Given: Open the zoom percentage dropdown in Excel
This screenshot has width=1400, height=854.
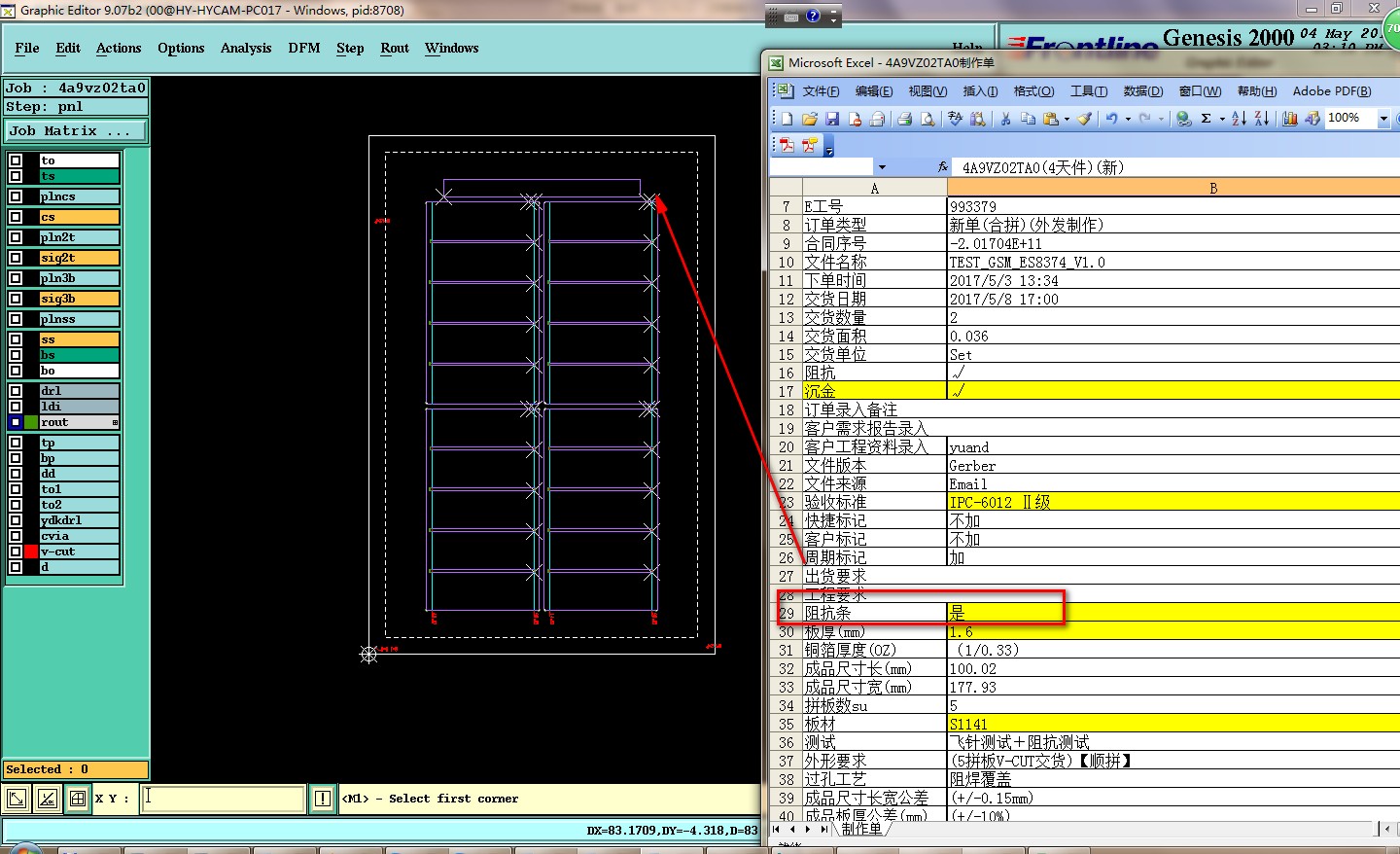Looking at the screenshot, I should coord(1383,119).
